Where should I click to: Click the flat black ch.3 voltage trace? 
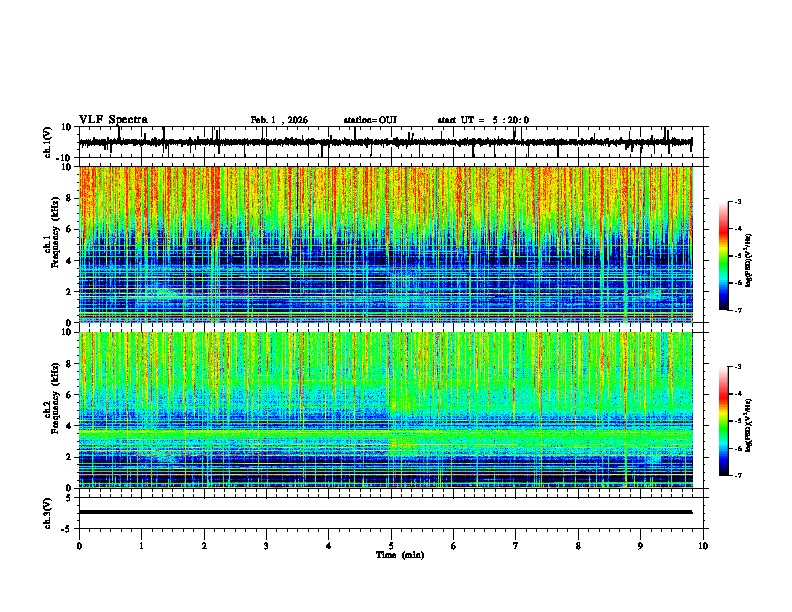(385, 512)
